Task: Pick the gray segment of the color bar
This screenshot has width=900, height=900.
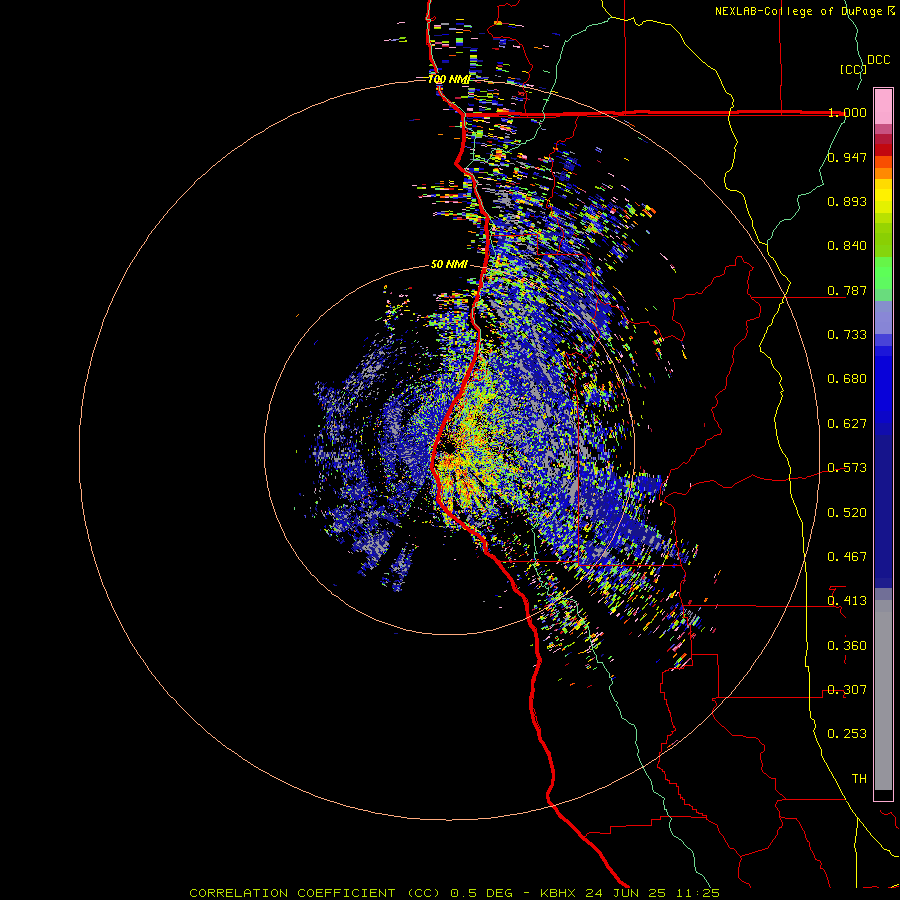Action: click(x=883, y=695)
